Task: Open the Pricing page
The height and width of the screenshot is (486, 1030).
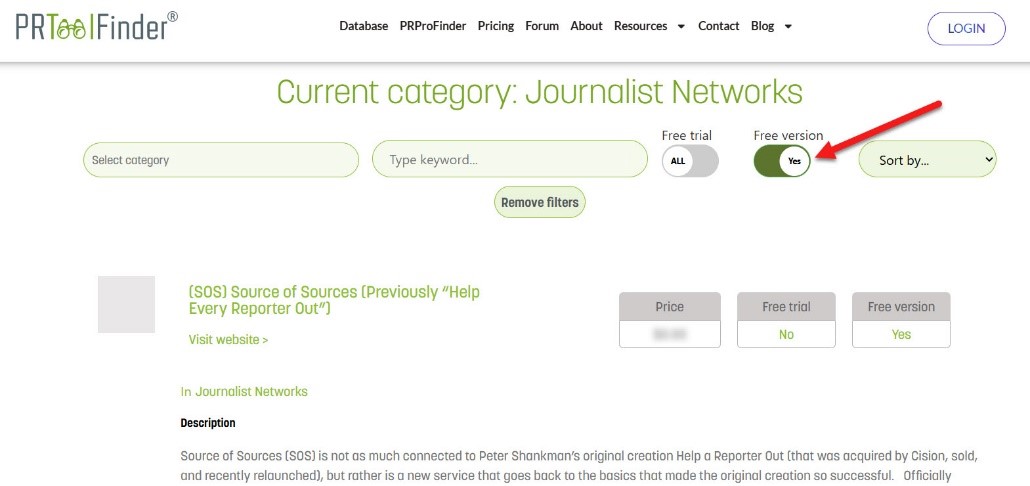Action: click(495, 26)
